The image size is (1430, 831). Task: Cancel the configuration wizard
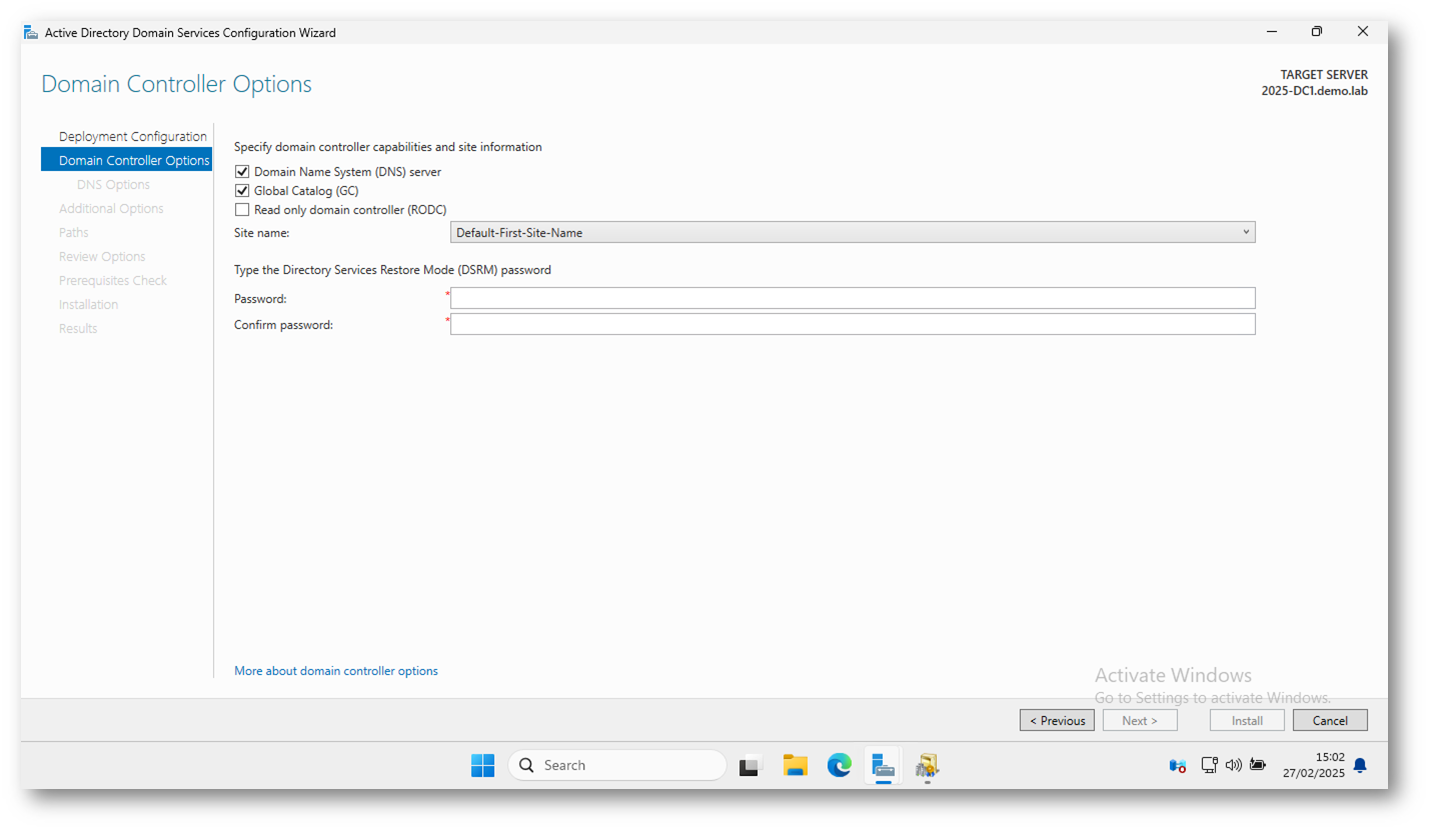click(1330, 720)
